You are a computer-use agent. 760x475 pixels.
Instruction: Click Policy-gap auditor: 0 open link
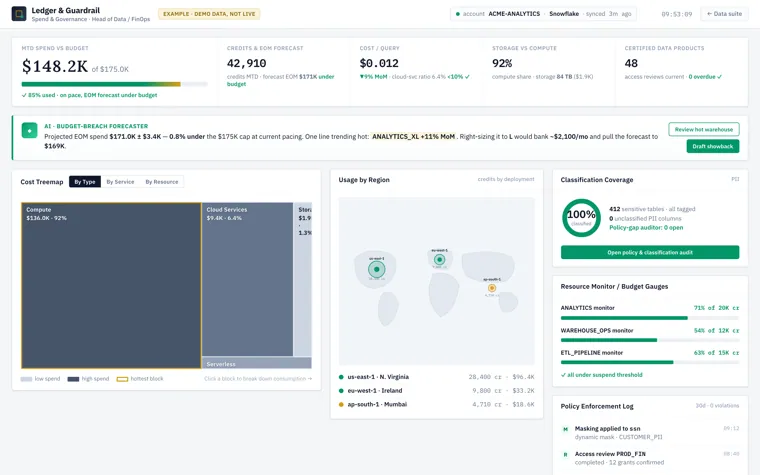(646, 228)
